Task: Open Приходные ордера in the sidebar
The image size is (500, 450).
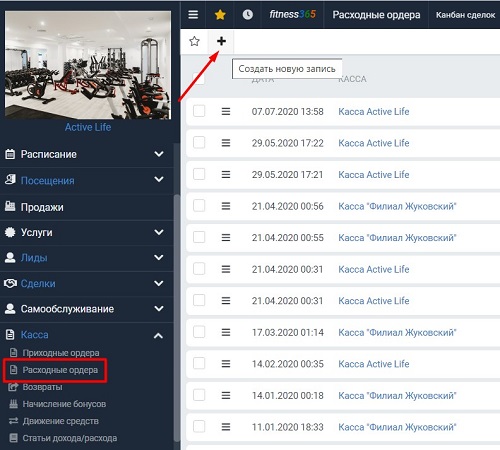Action: click(61, 353)
